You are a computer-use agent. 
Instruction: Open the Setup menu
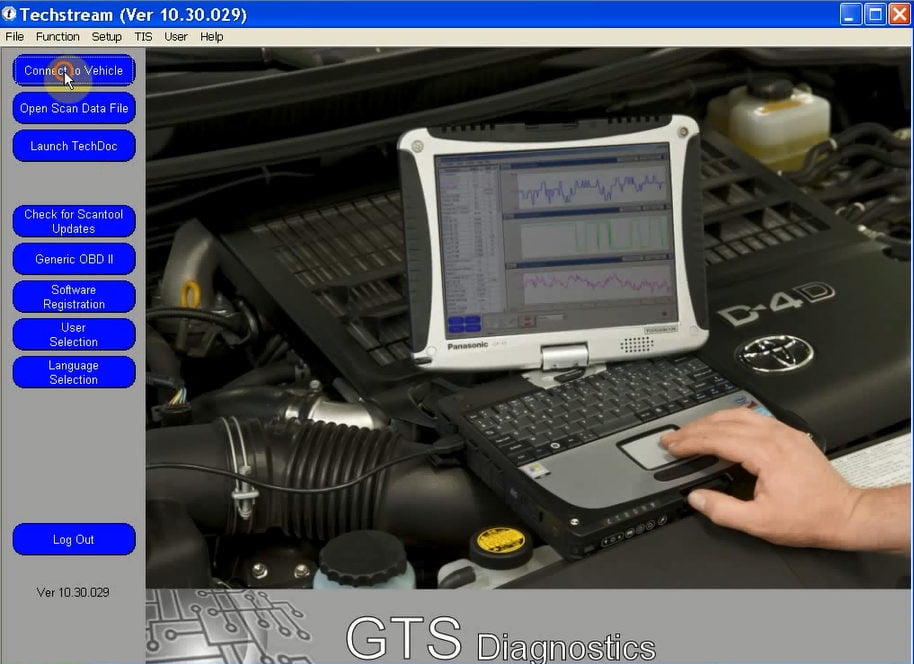coord(107,37)
